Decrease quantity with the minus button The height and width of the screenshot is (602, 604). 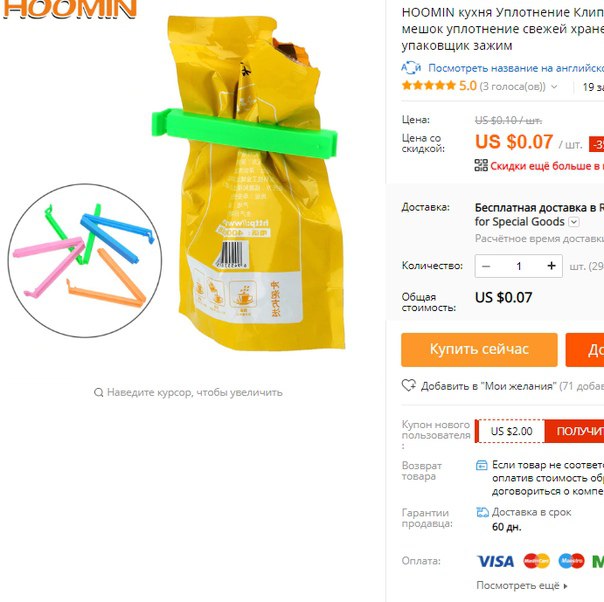pos(486,266)
